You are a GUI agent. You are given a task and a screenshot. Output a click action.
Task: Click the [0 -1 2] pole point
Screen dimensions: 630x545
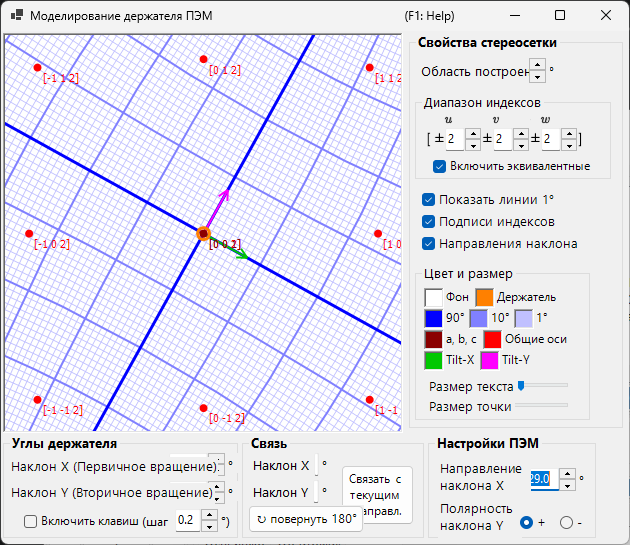click(203, 408)
